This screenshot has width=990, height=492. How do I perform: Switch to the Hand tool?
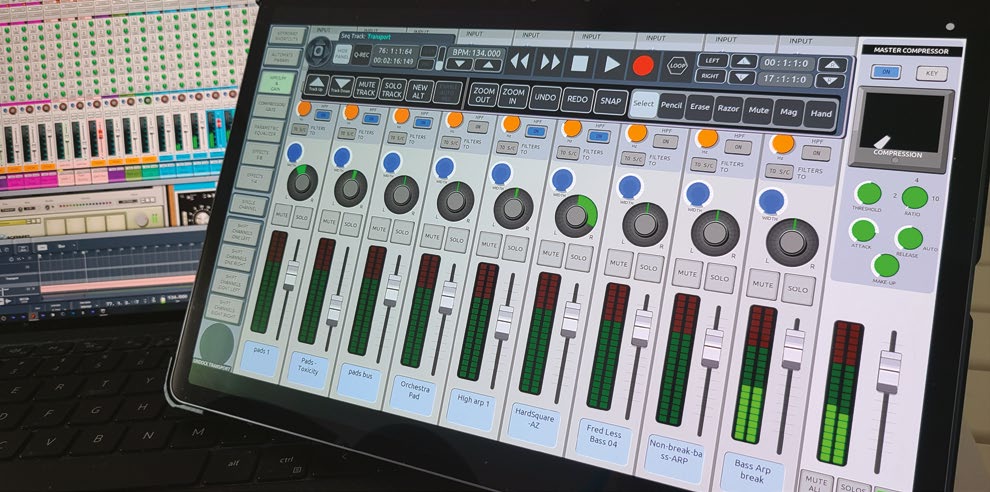[x=820, y=114]
